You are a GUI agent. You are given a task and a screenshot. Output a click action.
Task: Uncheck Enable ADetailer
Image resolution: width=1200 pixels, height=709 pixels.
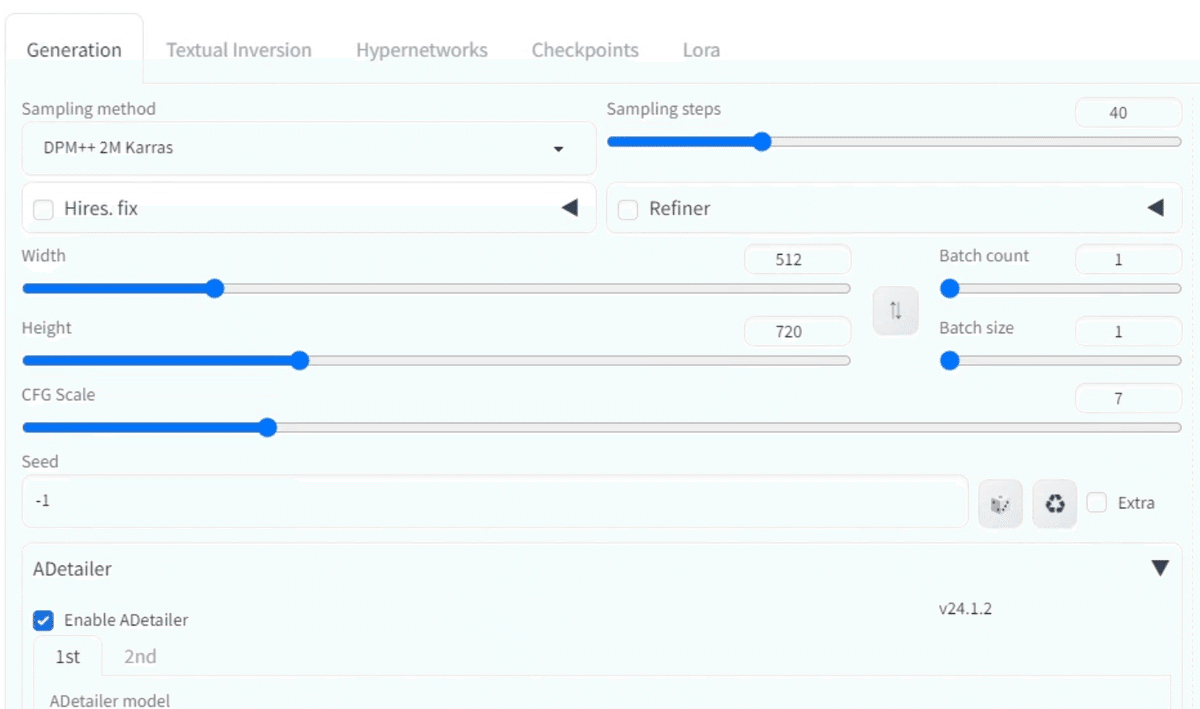43,620
